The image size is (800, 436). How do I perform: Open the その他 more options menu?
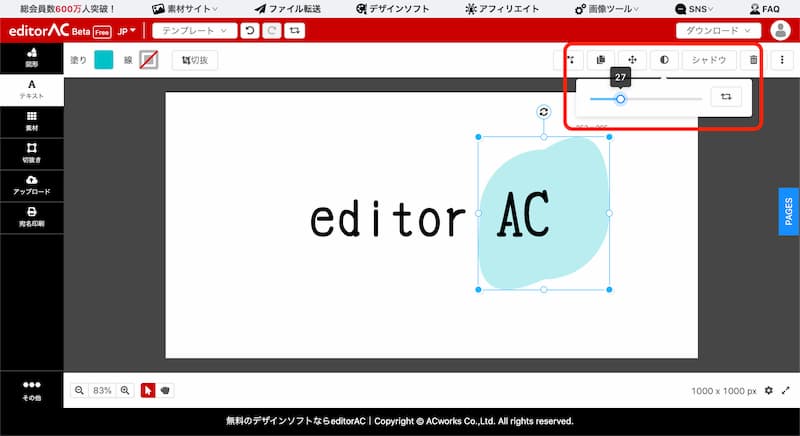pos(32,390)
